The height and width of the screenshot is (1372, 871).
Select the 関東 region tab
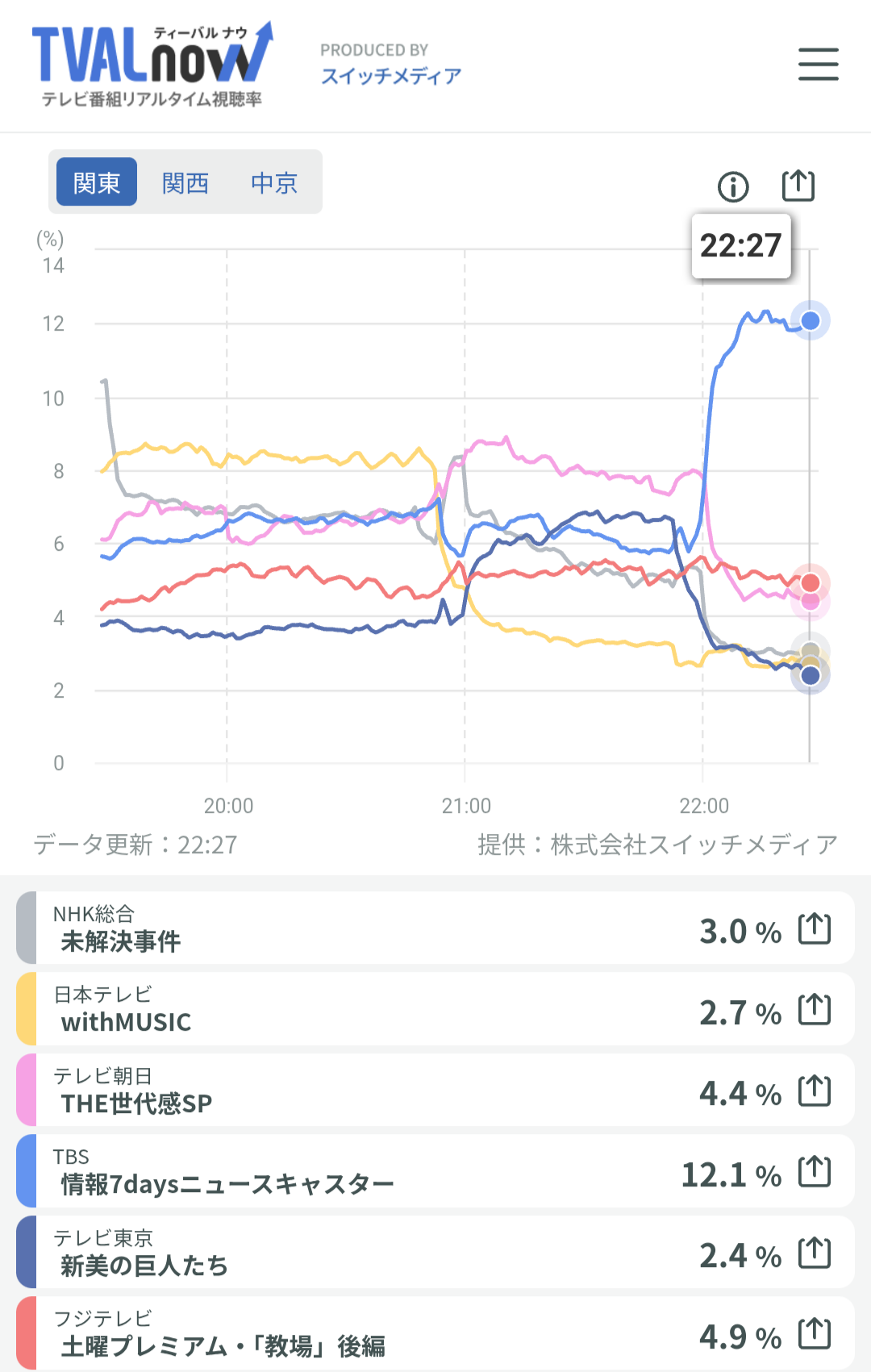[97, 182]
